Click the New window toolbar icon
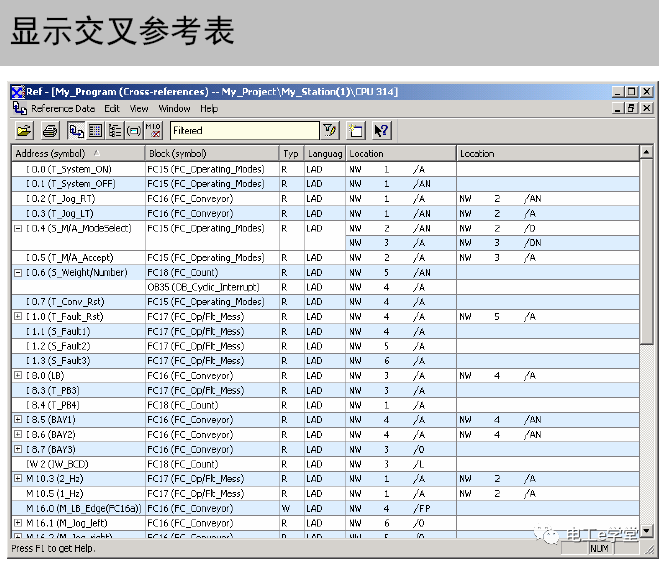Screen dimensions: 659x563 356,131
